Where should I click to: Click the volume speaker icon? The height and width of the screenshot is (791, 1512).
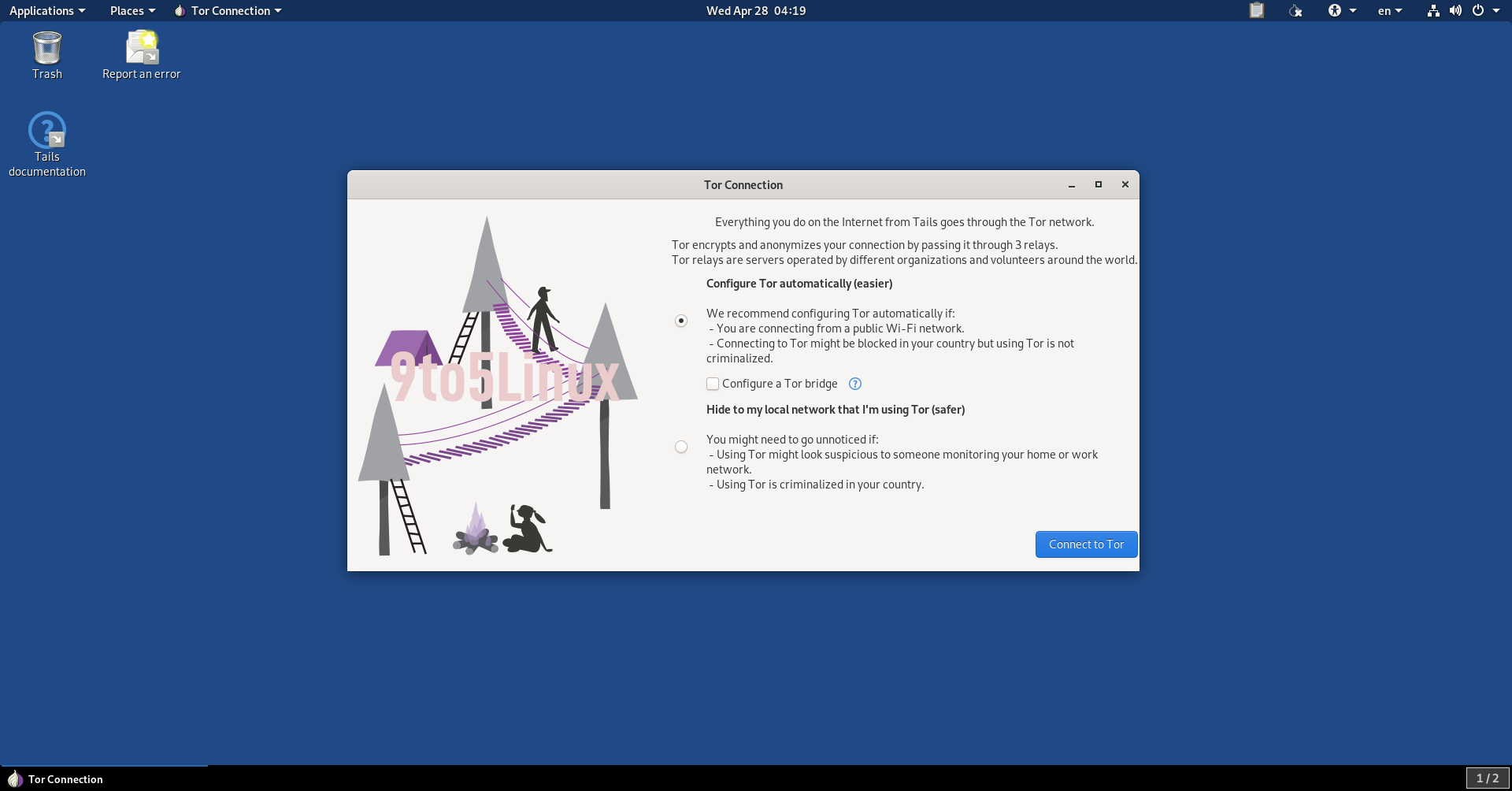(1455, 10)
